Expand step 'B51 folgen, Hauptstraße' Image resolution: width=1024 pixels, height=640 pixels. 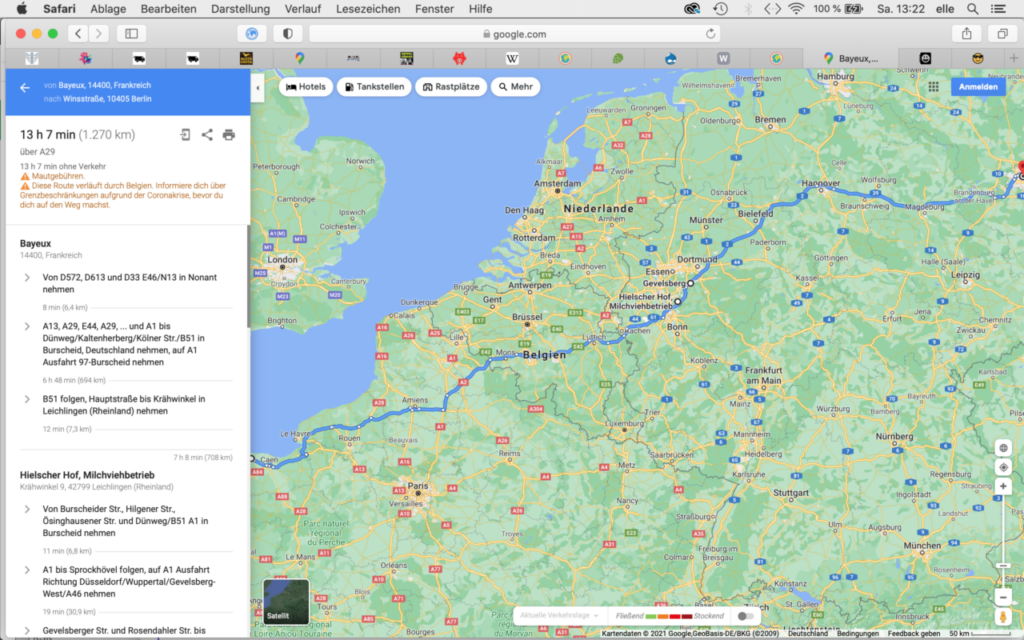pos(27,399)
